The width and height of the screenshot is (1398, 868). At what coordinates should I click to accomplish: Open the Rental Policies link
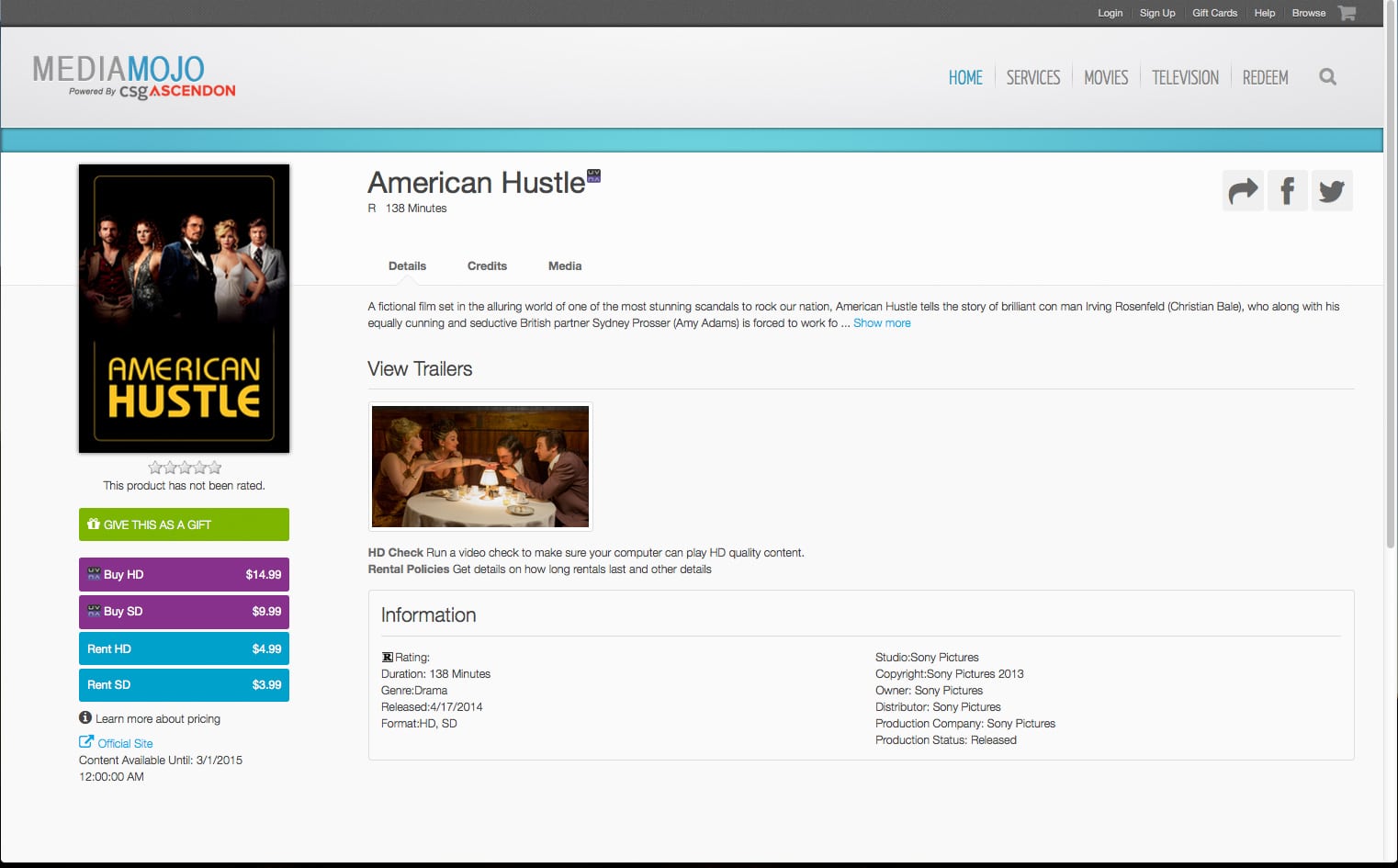tap(409, 569)
